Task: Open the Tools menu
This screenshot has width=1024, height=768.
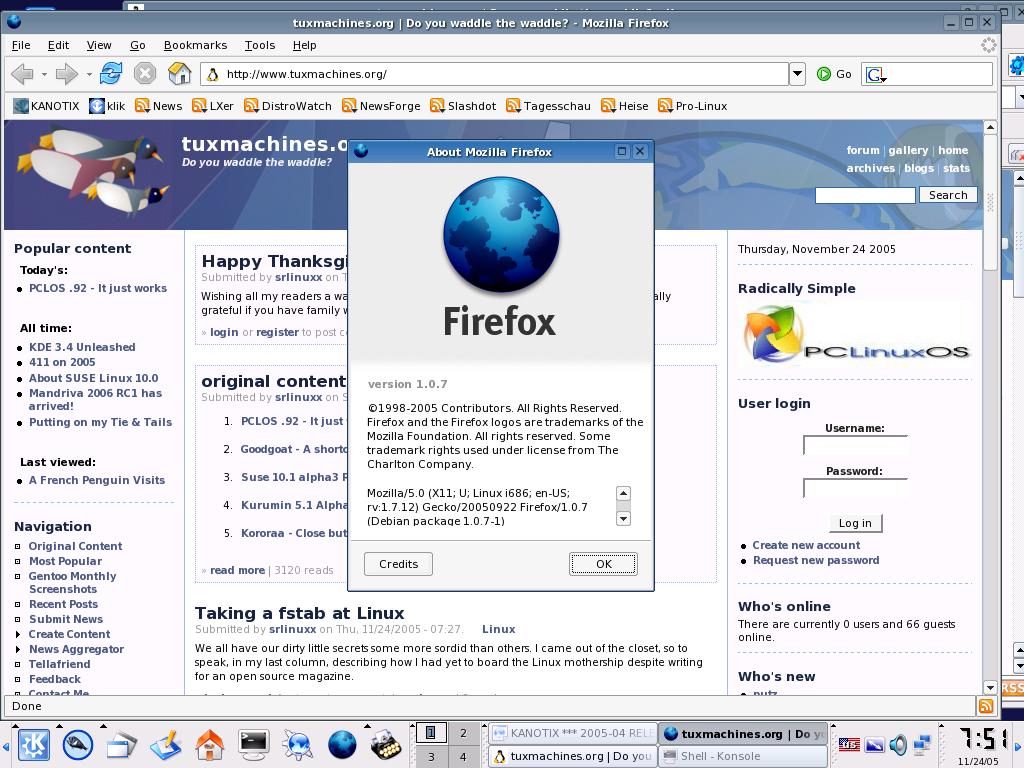Action: coord(259,45)
